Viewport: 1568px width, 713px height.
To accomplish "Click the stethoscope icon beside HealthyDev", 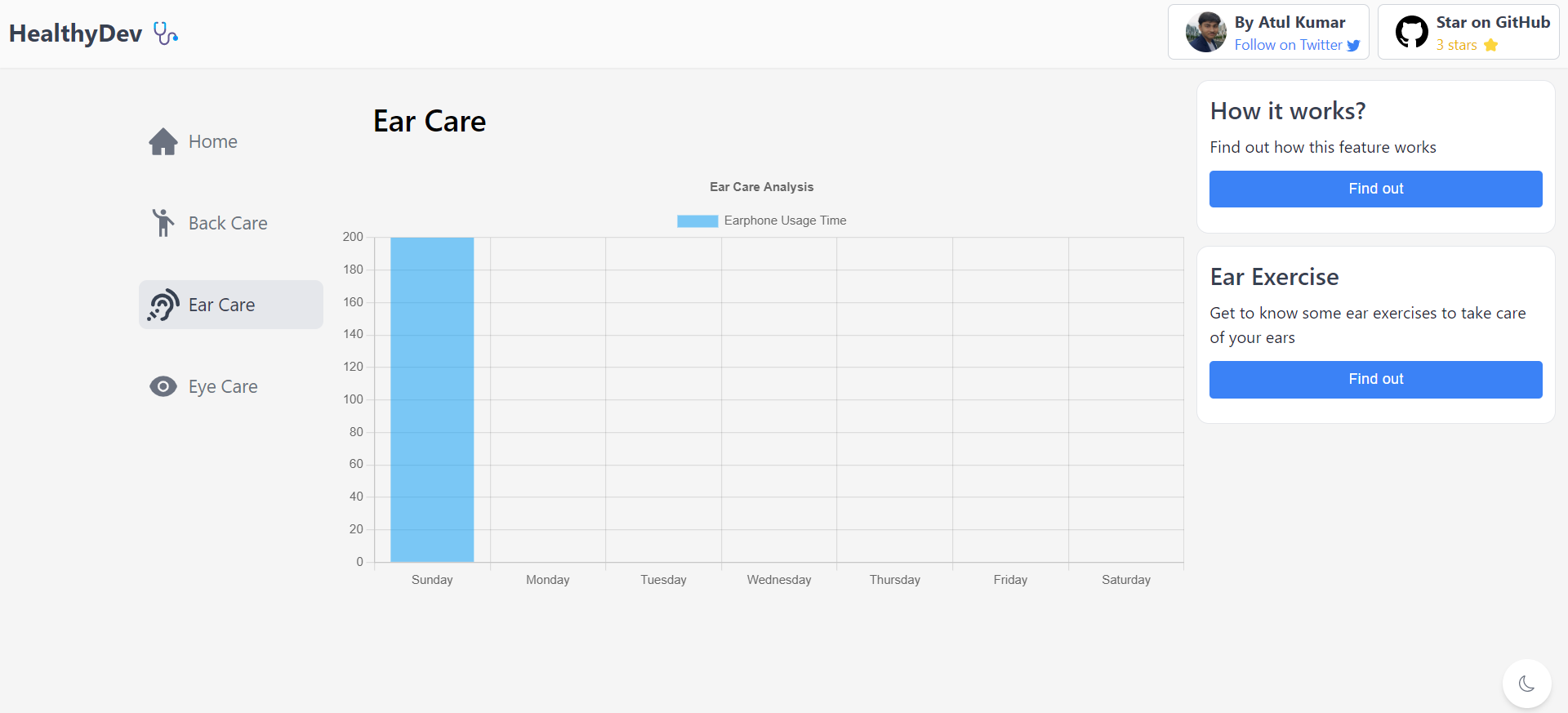I will (165, 33).
